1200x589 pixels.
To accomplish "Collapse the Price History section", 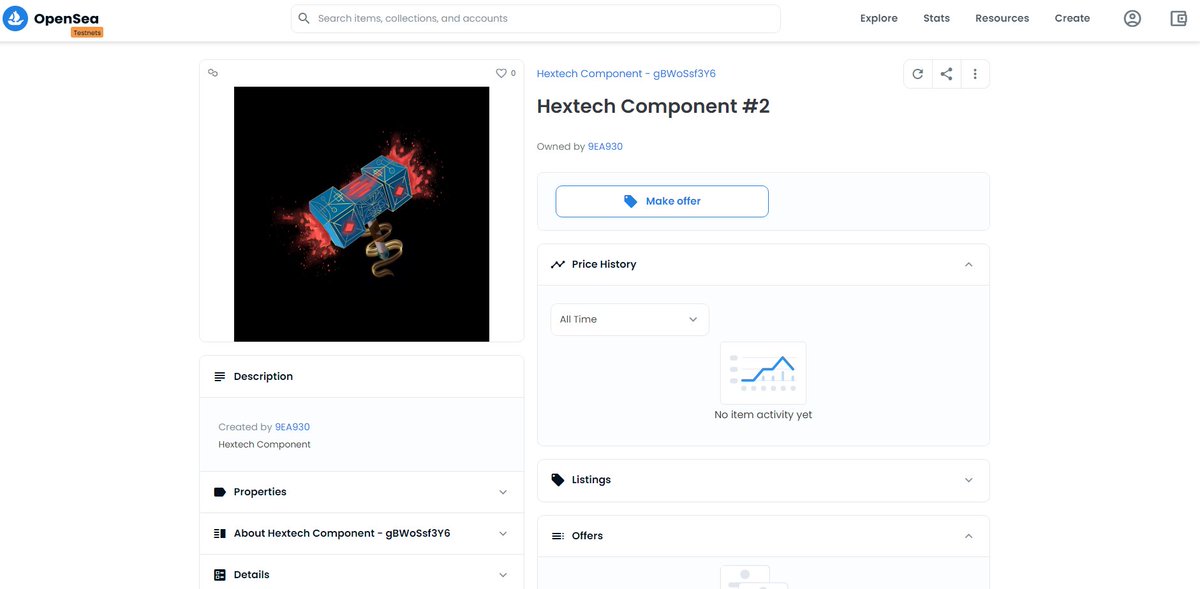I will coord(968,264).
